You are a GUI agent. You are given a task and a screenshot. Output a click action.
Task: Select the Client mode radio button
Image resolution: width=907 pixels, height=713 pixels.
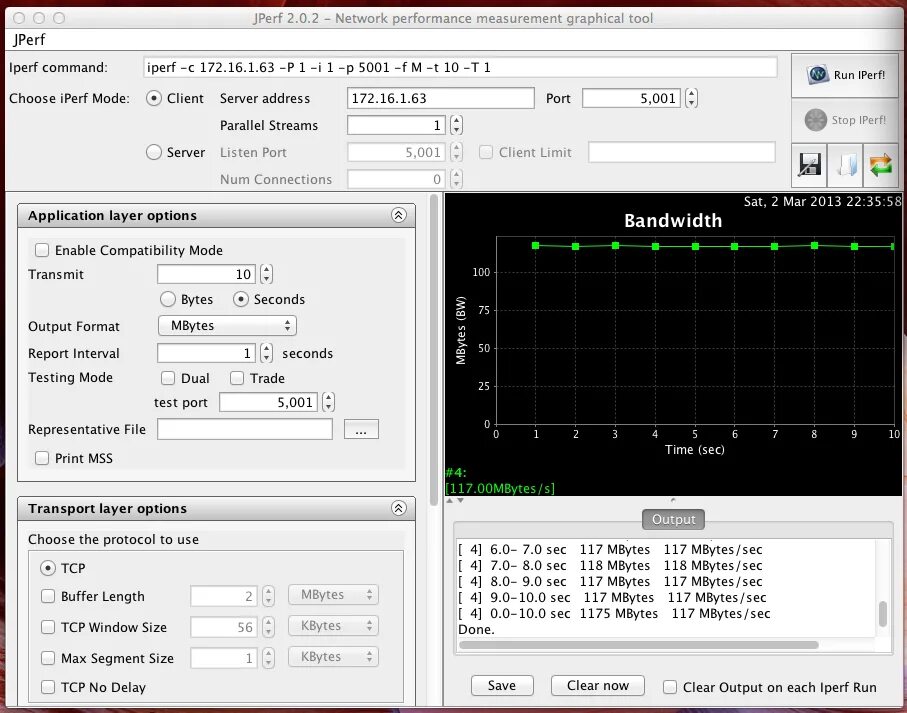pyautogui.click(x=153, y=98)
